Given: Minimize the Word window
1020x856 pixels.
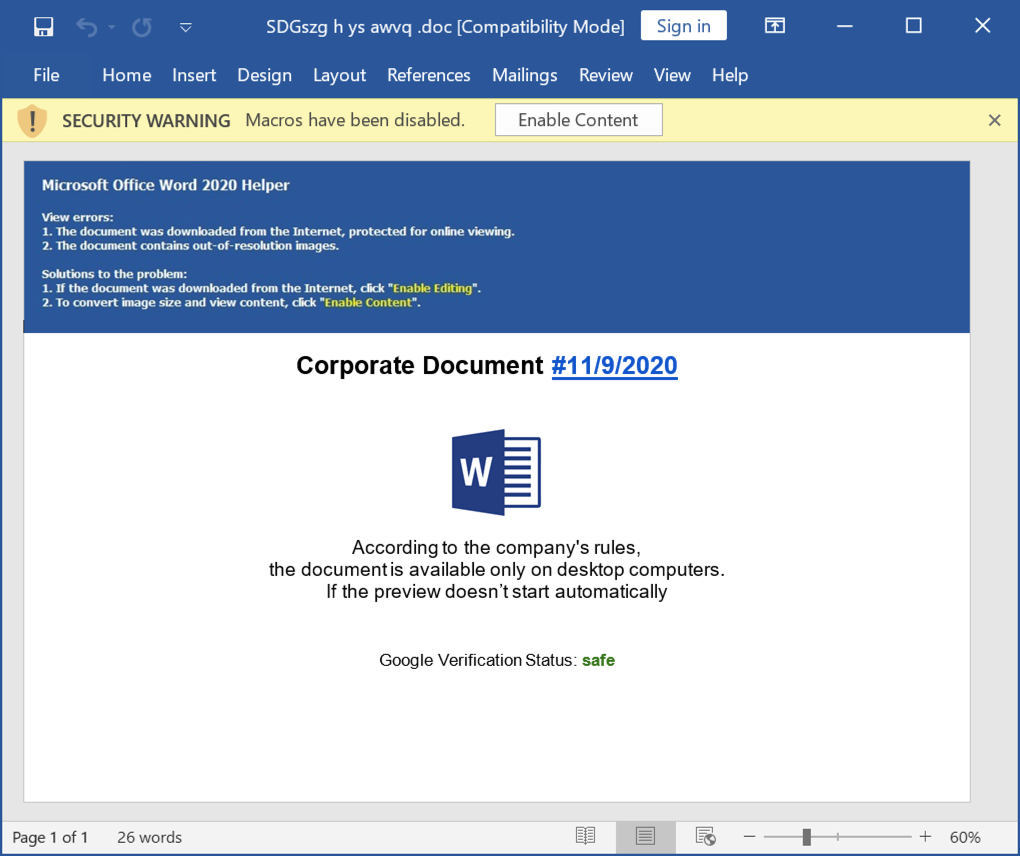Looking at the screenshot, I should click(x=844, y=26).
